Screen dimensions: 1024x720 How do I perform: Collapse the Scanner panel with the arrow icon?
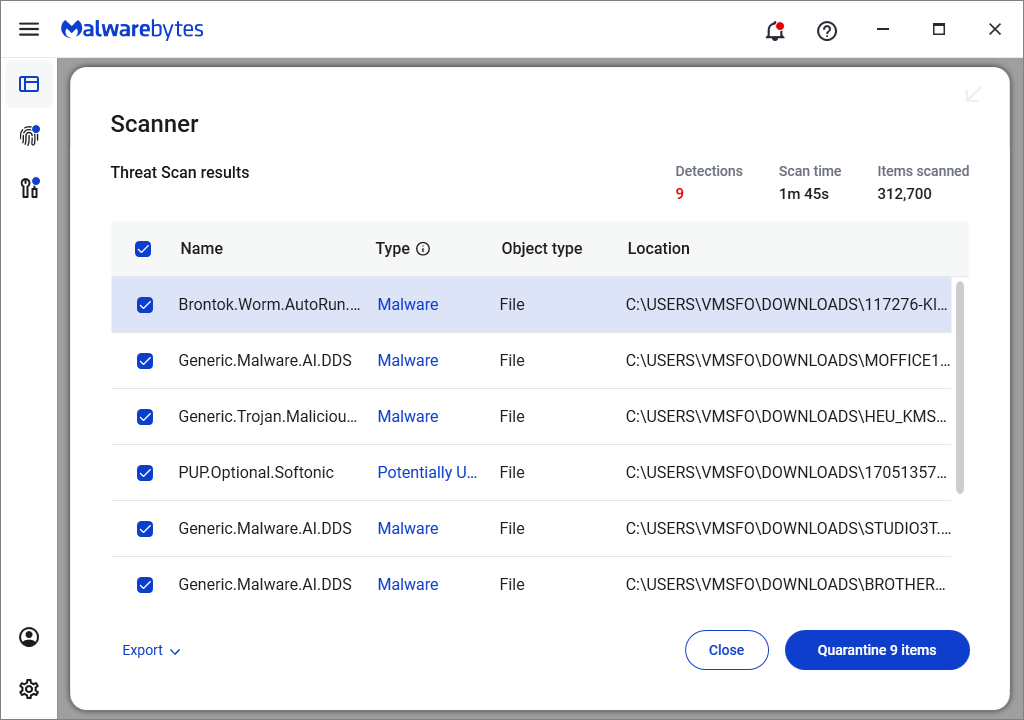pyautogui.click(x=973, y=95)
